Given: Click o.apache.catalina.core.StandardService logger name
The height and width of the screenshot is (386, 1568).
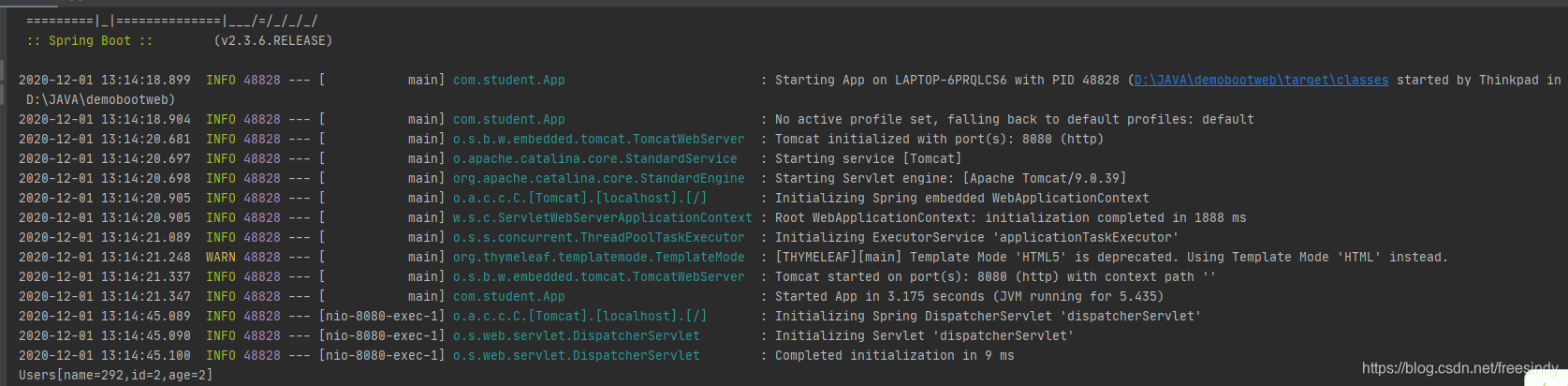Looking at the screenshot, I should pos(595,159).
